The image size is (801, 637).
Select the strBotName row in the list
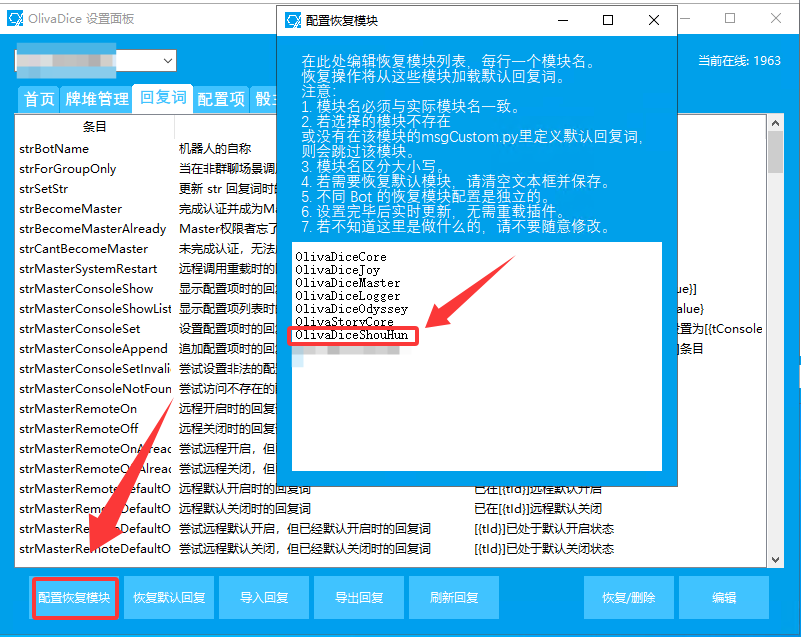[x=54, y=149]
